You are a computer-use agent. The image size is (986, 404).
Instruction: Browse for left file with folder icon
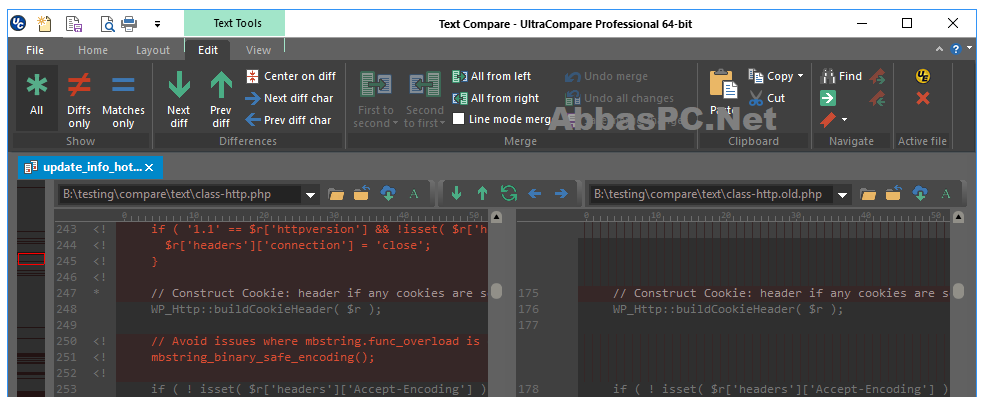[336, 194]
